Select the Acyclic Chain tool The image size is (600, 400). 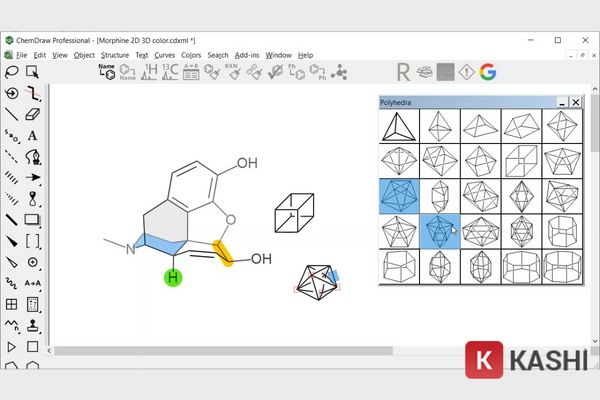(x=11, y=325)
